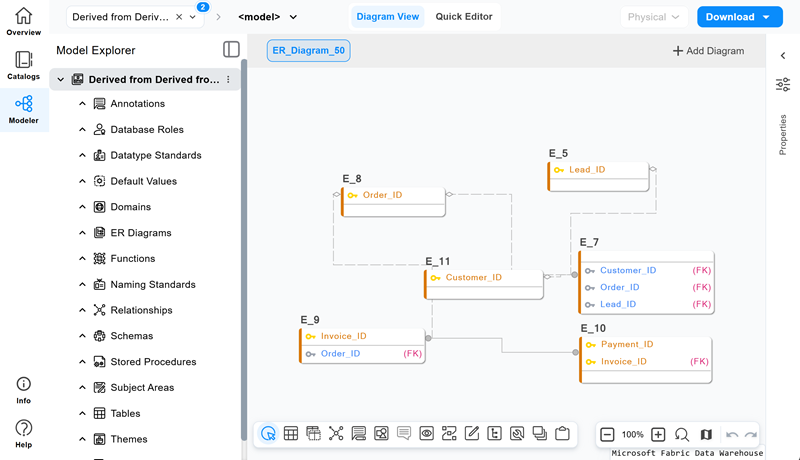Select Stored Procedures tree item

(153, 362)
